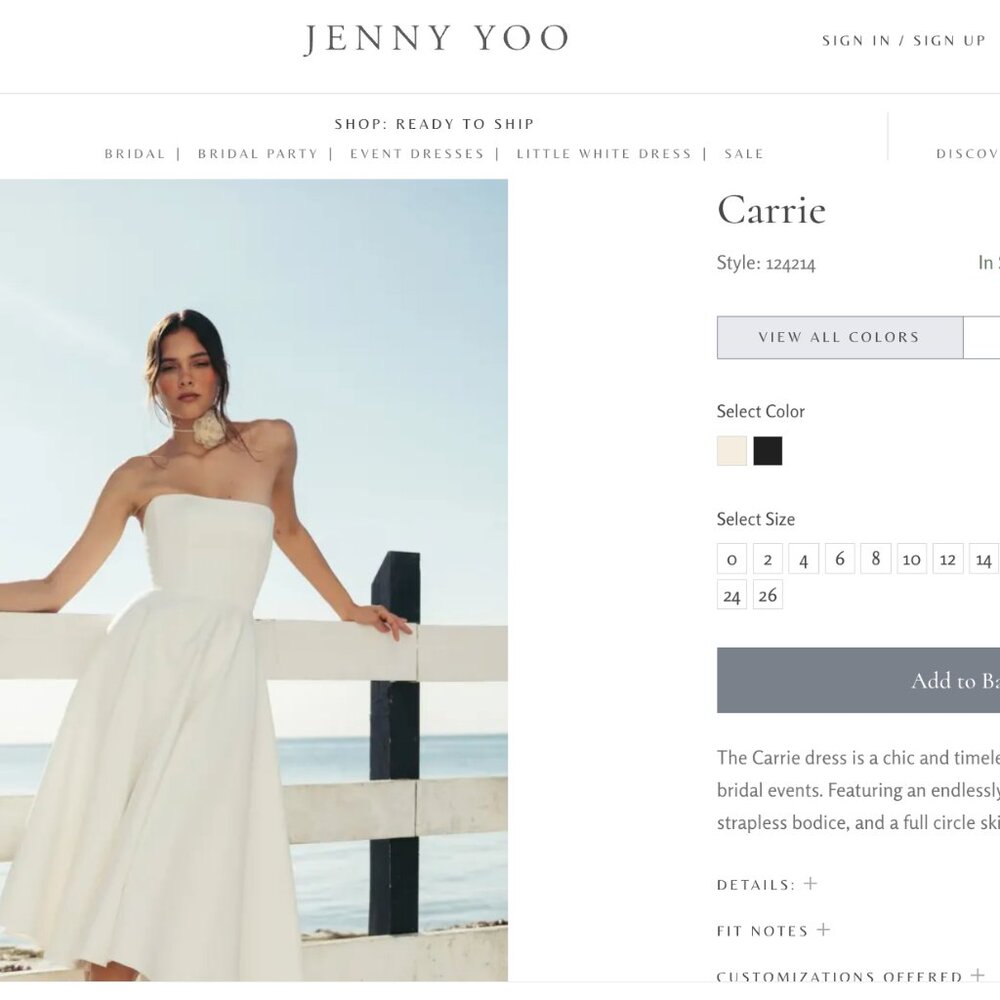
Task: Open the SALE section
Action: coord(743,153)
